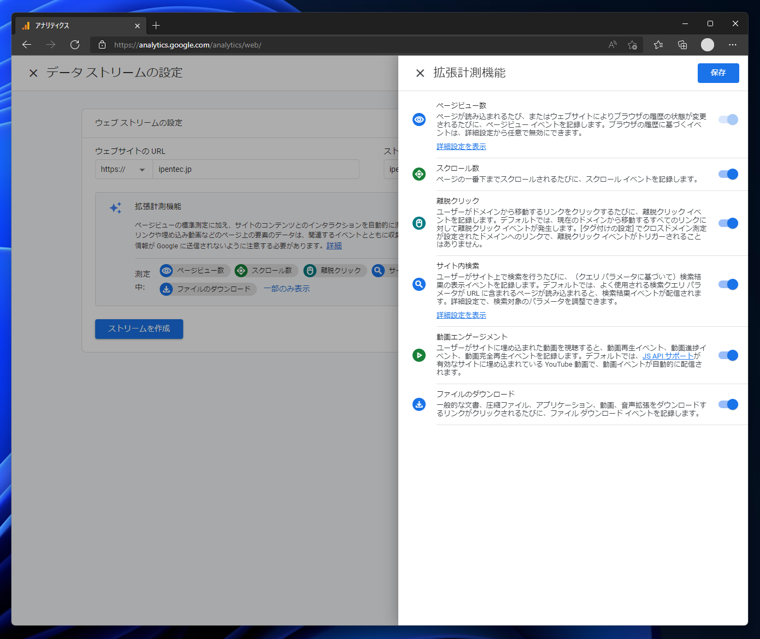Click the ストリームを作成 button
This screenshot has height=639, width=760.
(139, 329)
